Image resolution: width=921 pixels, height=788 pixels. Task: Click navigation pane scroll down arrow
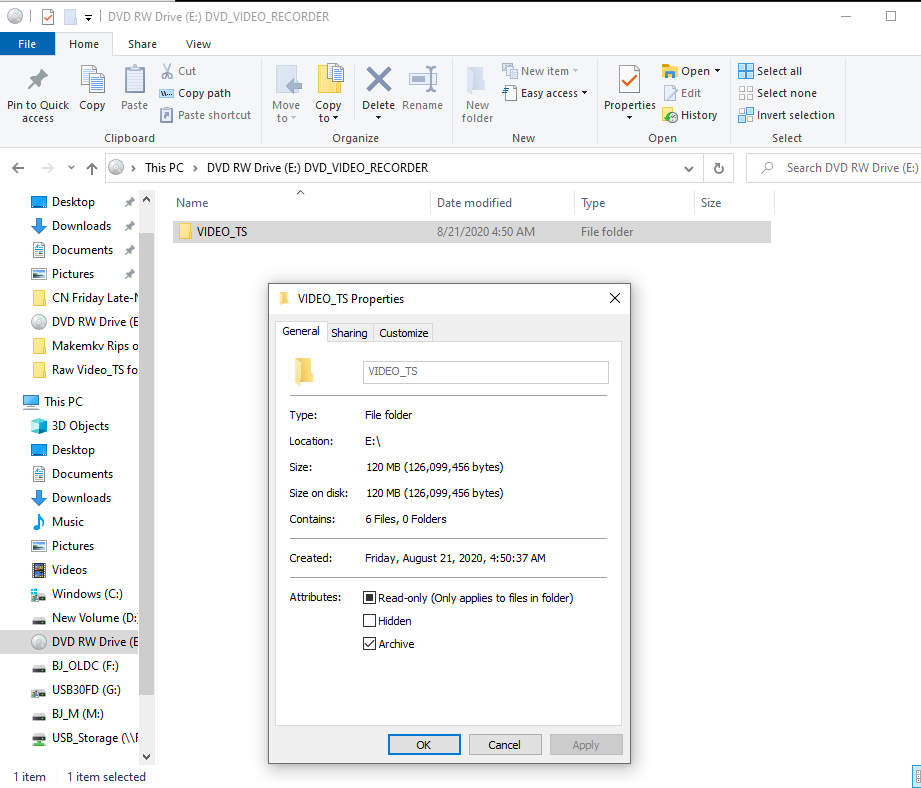coord(147,757)
